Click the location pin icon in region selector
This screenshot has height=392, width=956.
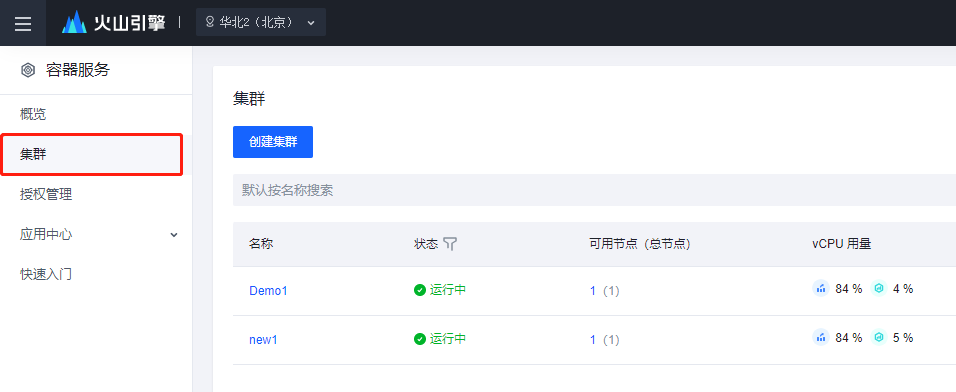tap(210, 23)
